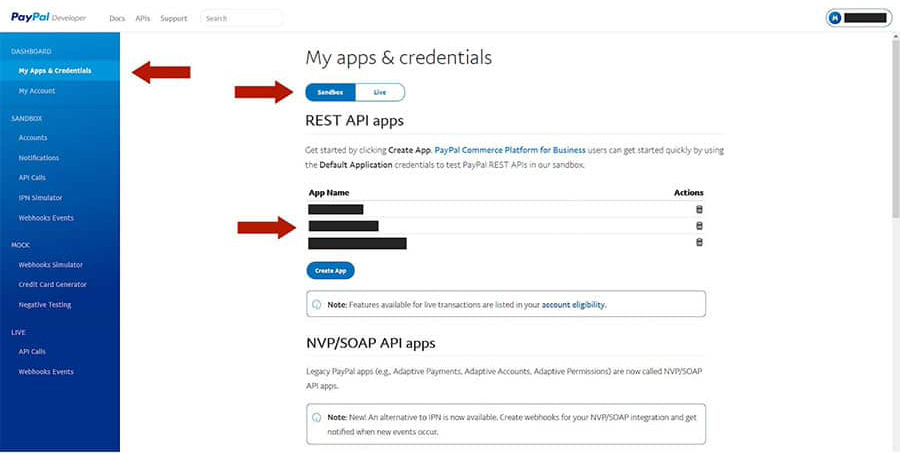Click the Search input field
The height and width of the screenshot is (453, 900).
[241, 18]
